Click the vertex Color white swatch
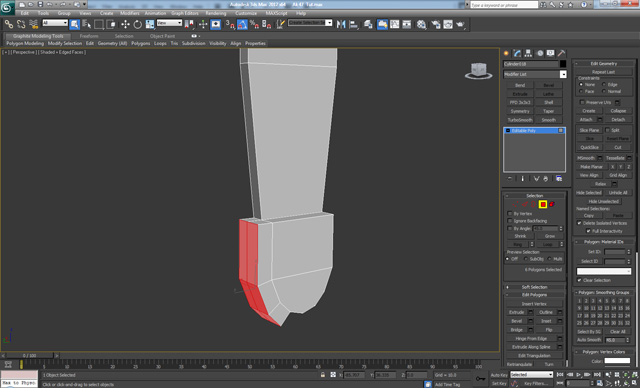The height and width of the screenshot is (388, 640). coord(617,361)
